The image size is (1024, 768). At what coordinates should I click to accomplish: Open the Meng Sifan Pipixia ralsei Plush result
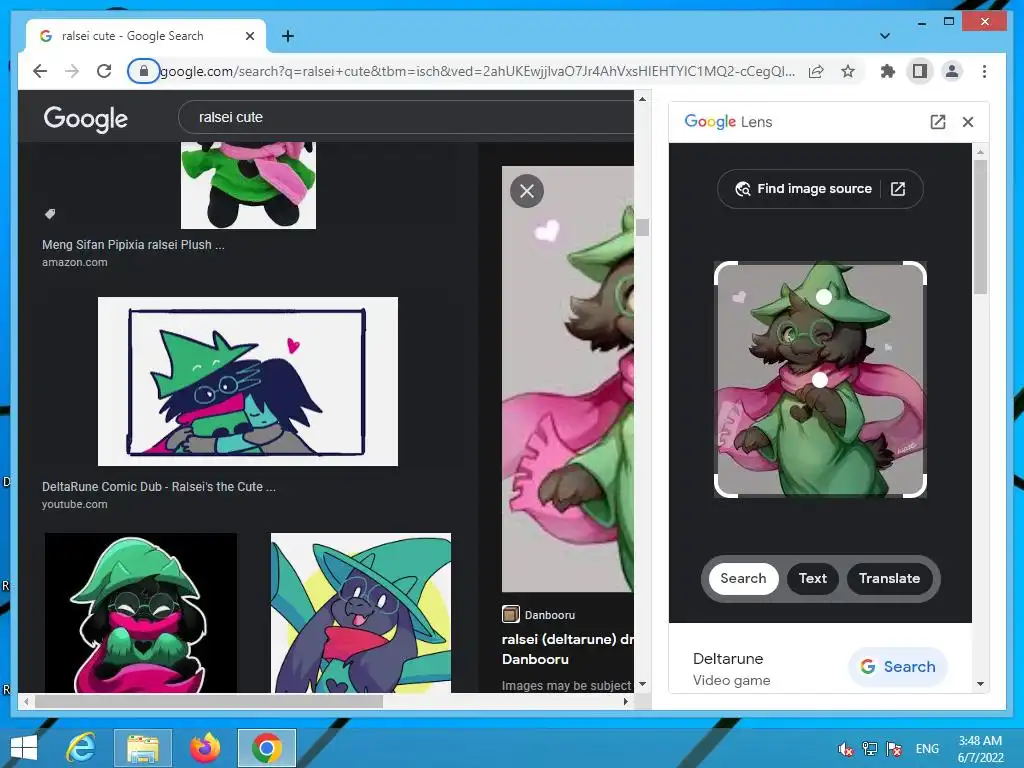pos(133,245)
